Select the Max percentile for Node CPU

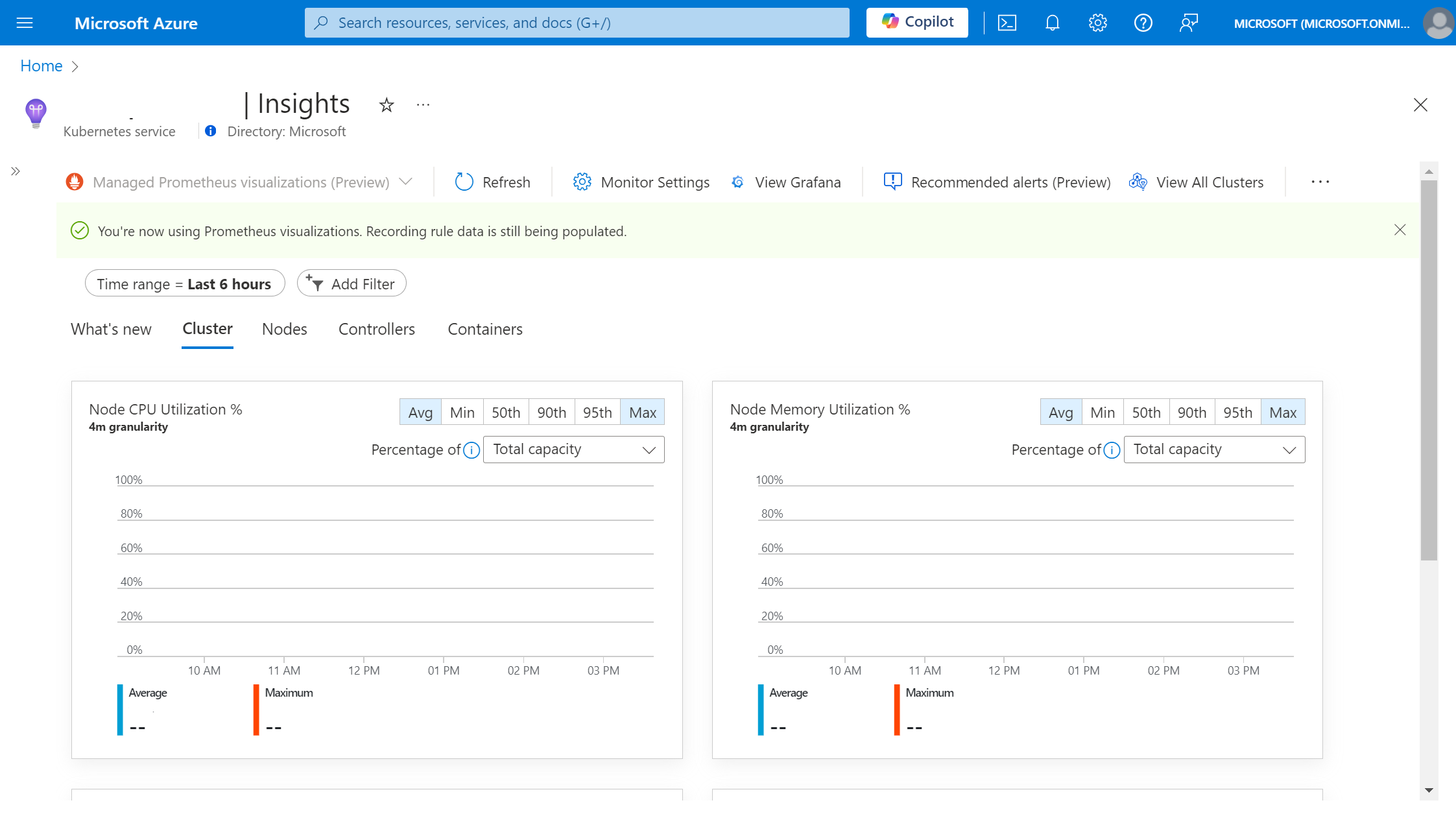click(x=641, y=411)
